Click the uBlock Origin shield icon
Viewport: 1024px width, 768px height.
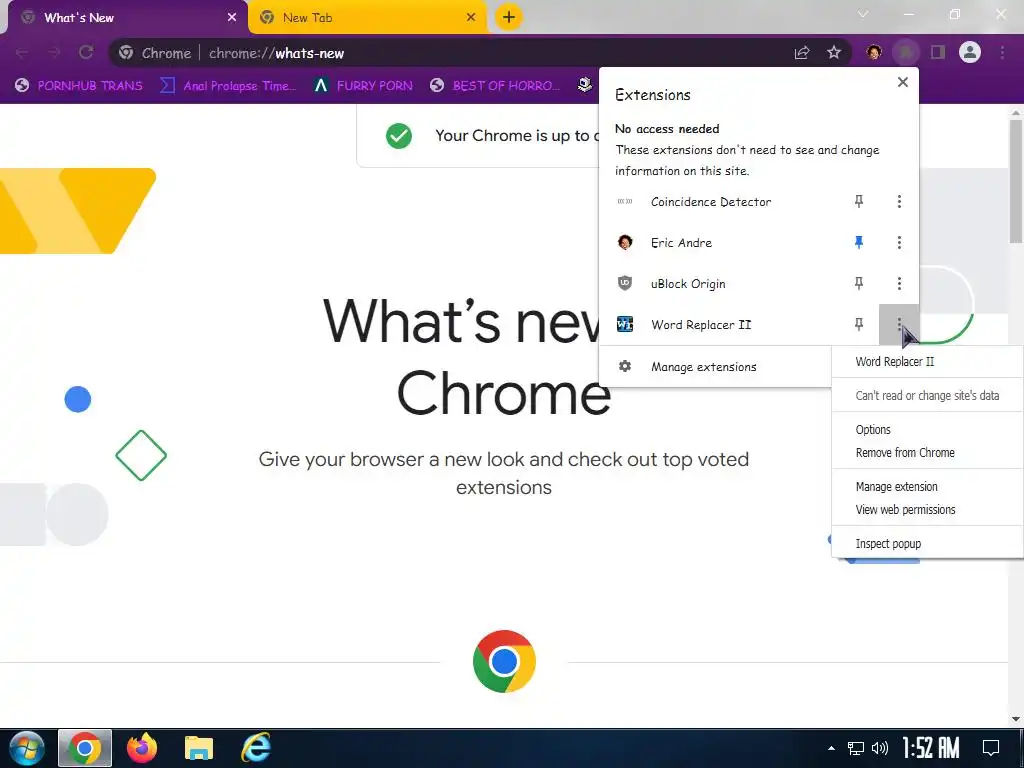point(625,283)
